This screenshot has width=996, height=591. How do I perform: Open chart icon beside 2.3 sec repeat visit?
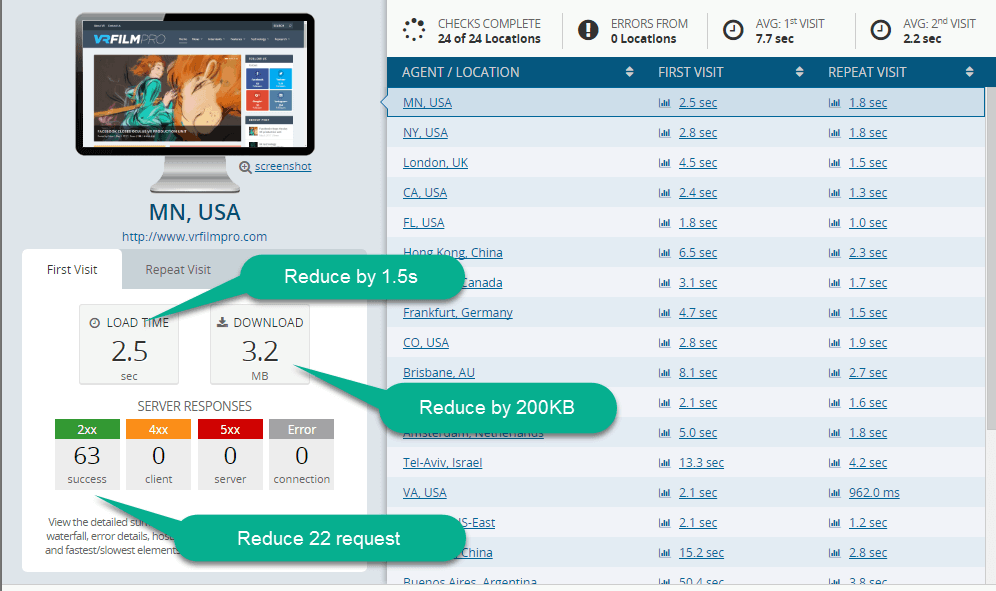click(835, 253)
